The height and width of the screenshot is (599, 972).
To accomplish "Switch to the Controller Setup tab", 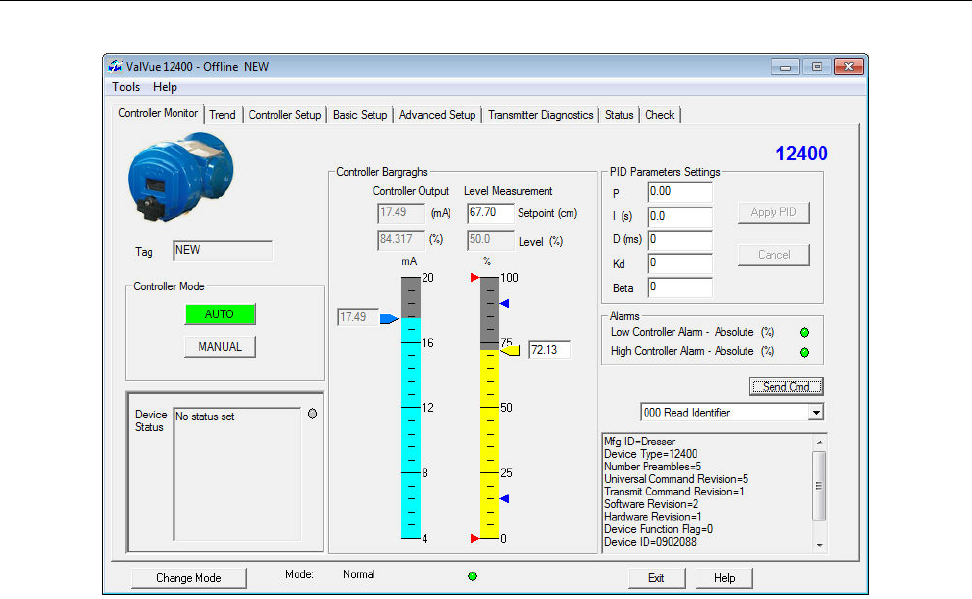I will pyautogui.click(x=285, y=115).
